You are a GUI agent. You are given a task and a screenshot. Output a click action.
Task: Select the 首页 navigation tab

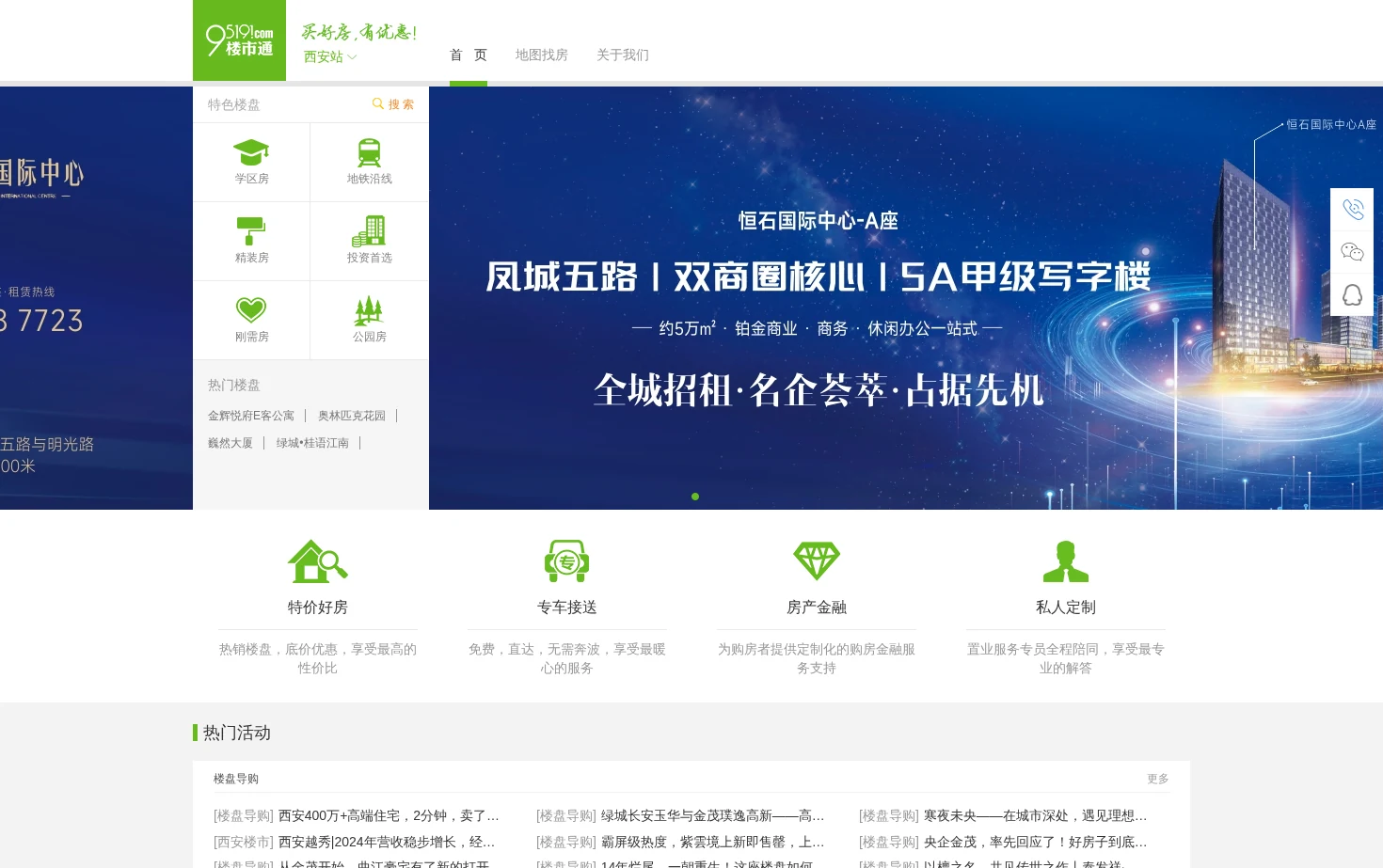[469, 55]
